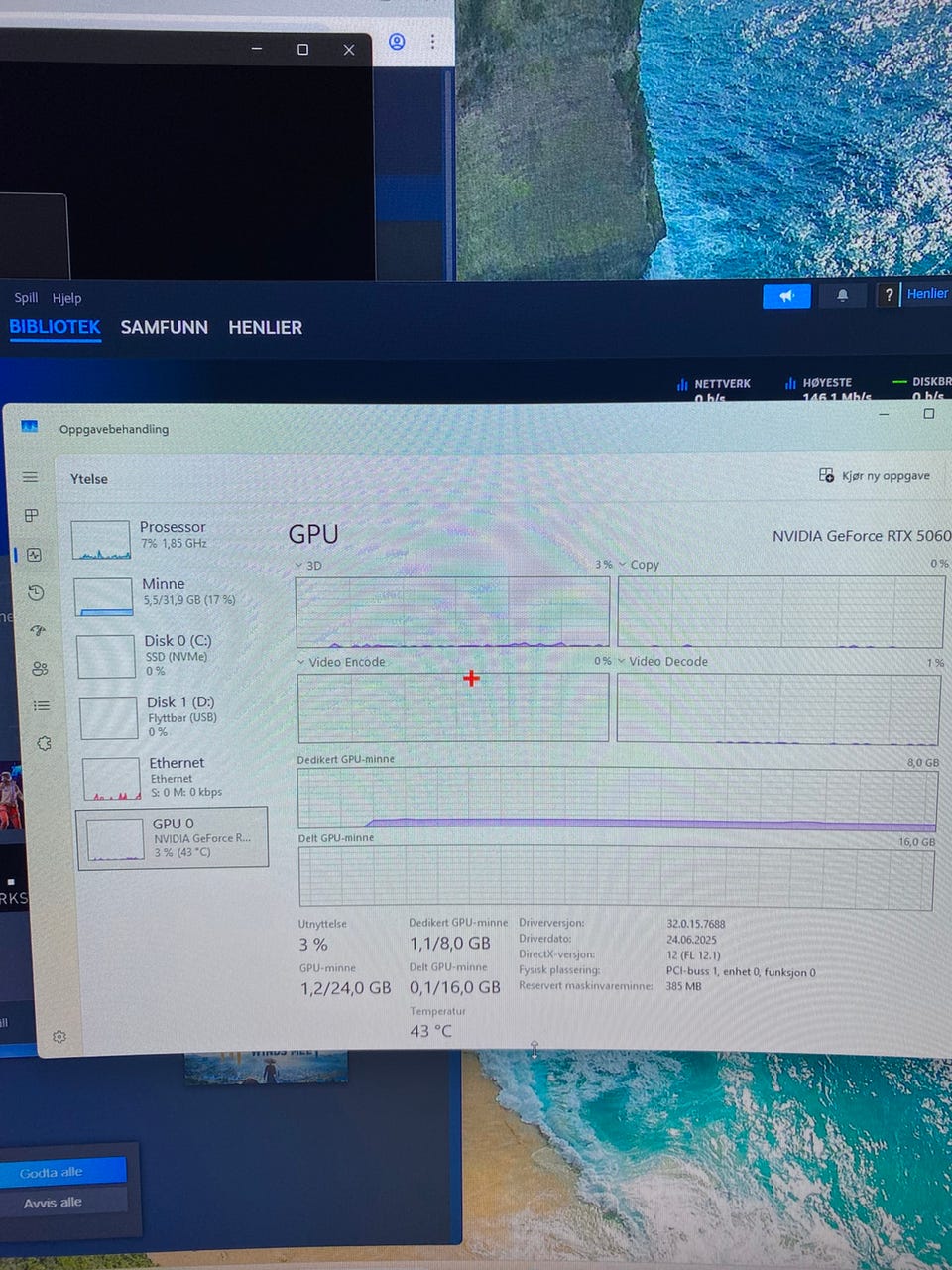Screen dimensions: 952x1270
Task: Open Processes page icon in Task Manager sidebar
Action: (32, 515)
